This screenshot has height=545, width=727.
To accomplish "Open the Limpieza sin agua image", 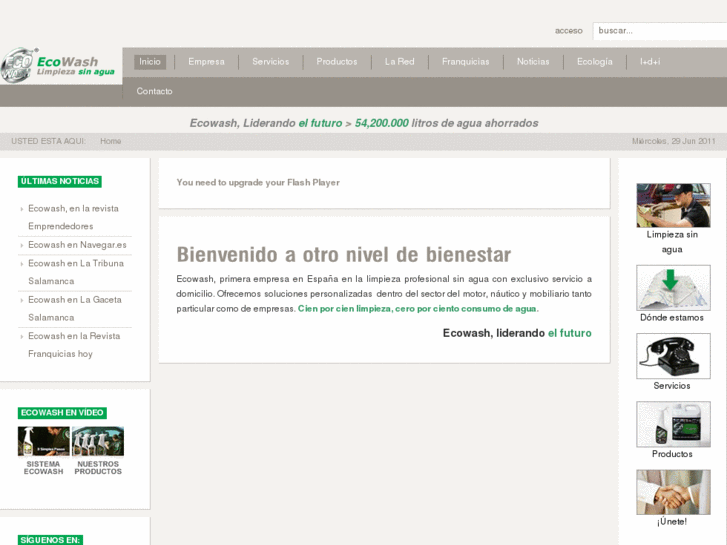I will coord(673,205).
